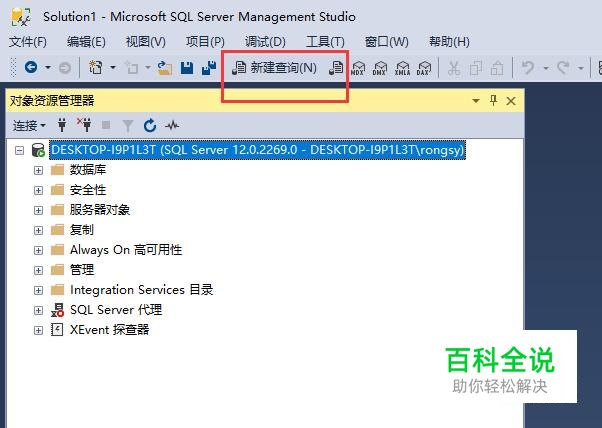Click the Database Engine Query icon

(336, 68)
